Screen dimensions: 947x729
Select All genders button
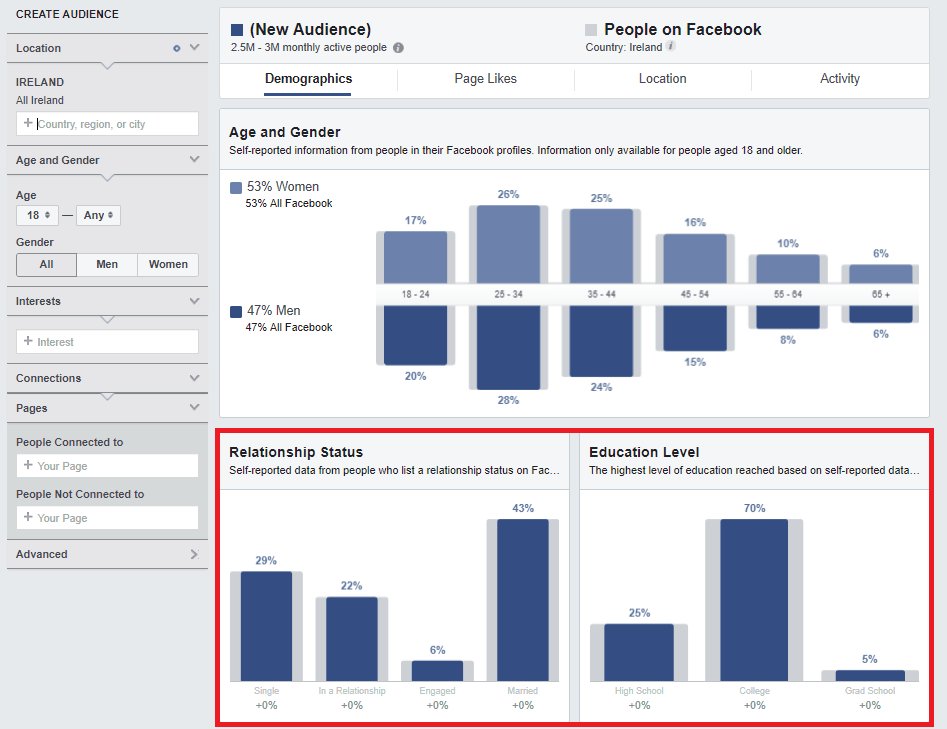47,264
